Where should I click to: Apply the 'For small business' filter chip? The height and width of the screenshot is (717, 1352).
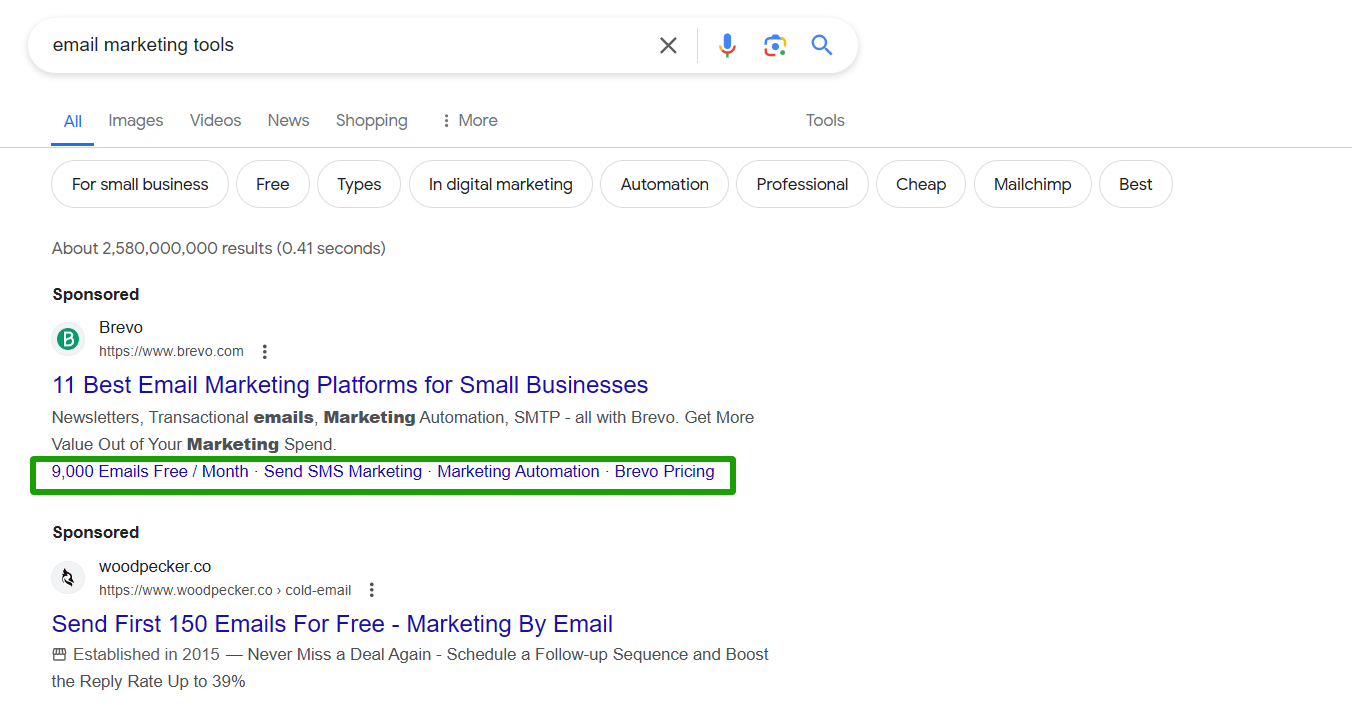point(140,184)
